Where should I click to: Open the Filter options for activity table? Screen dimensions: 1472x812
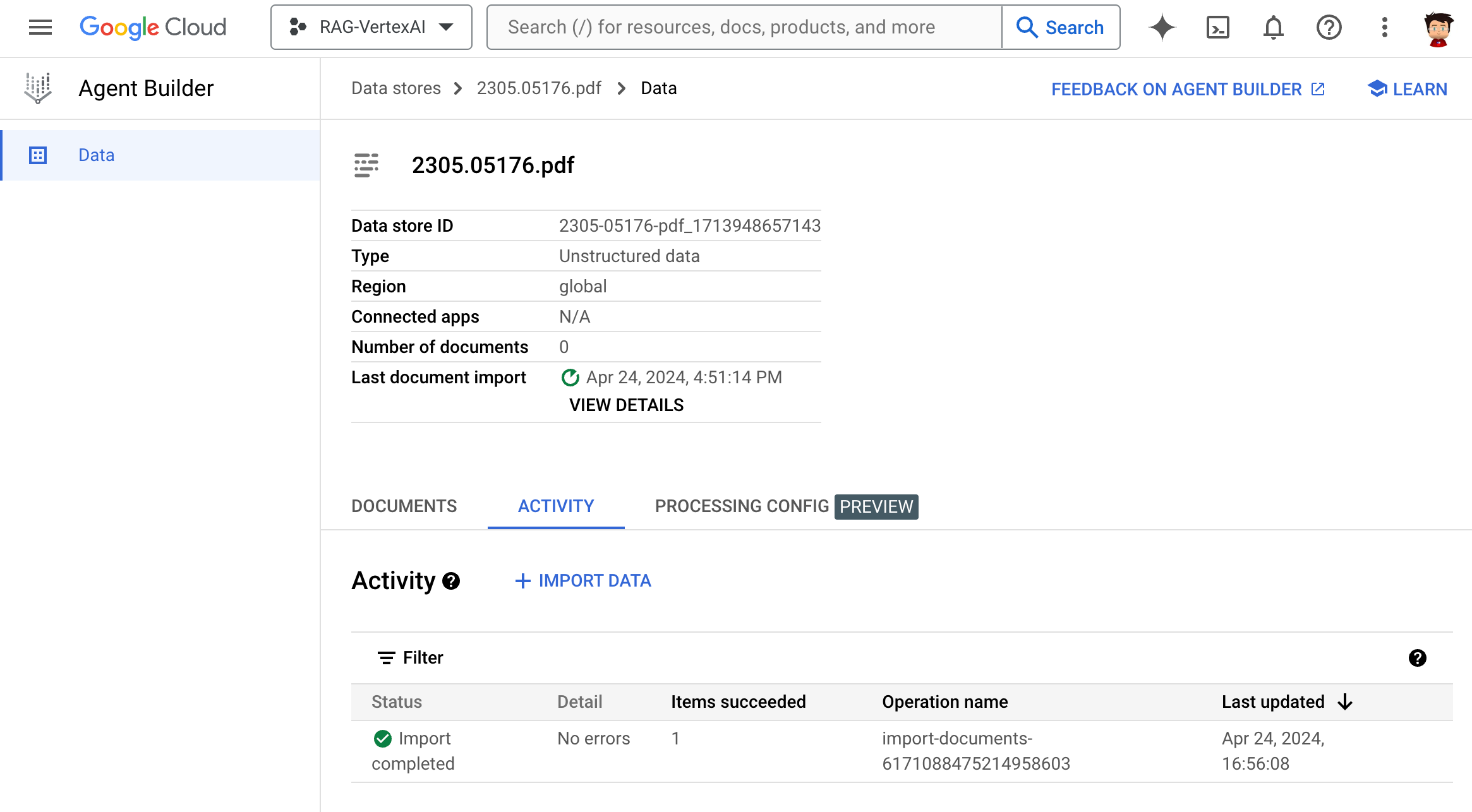coord(411,658)
